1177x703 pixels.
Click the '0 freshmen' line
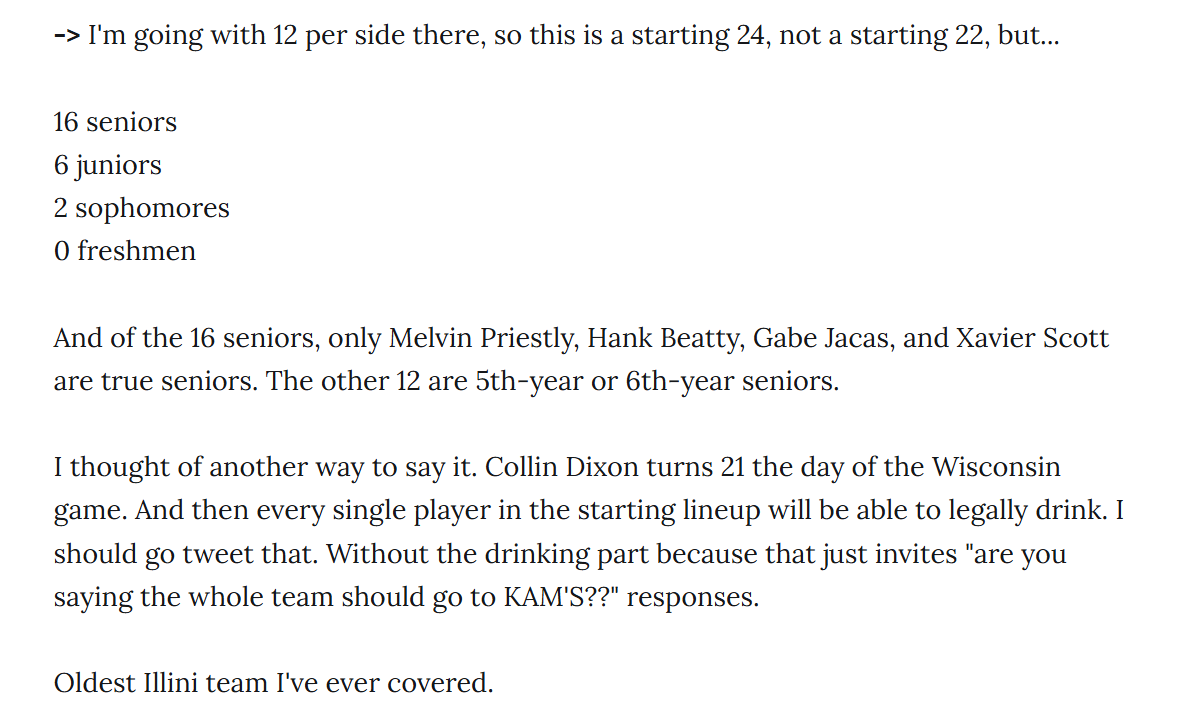coord(125,251)
